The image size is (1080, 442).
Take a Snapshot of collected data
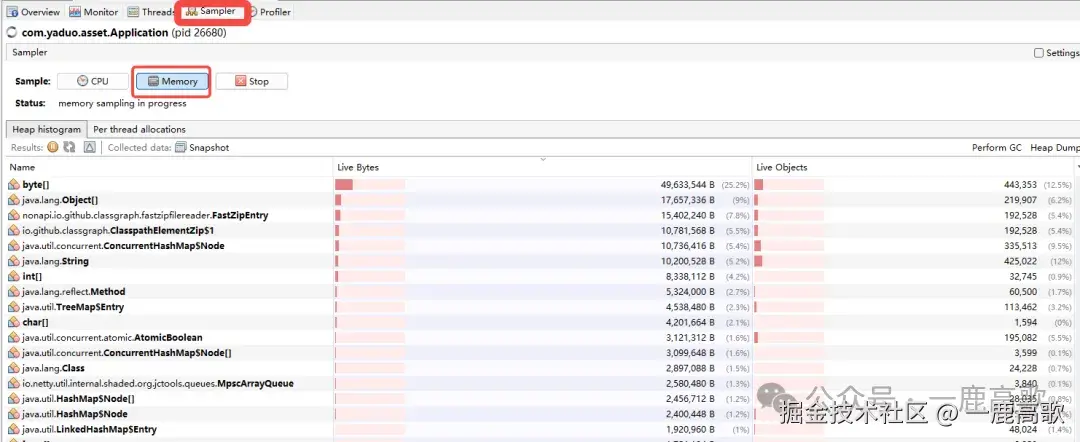point(202,147)
